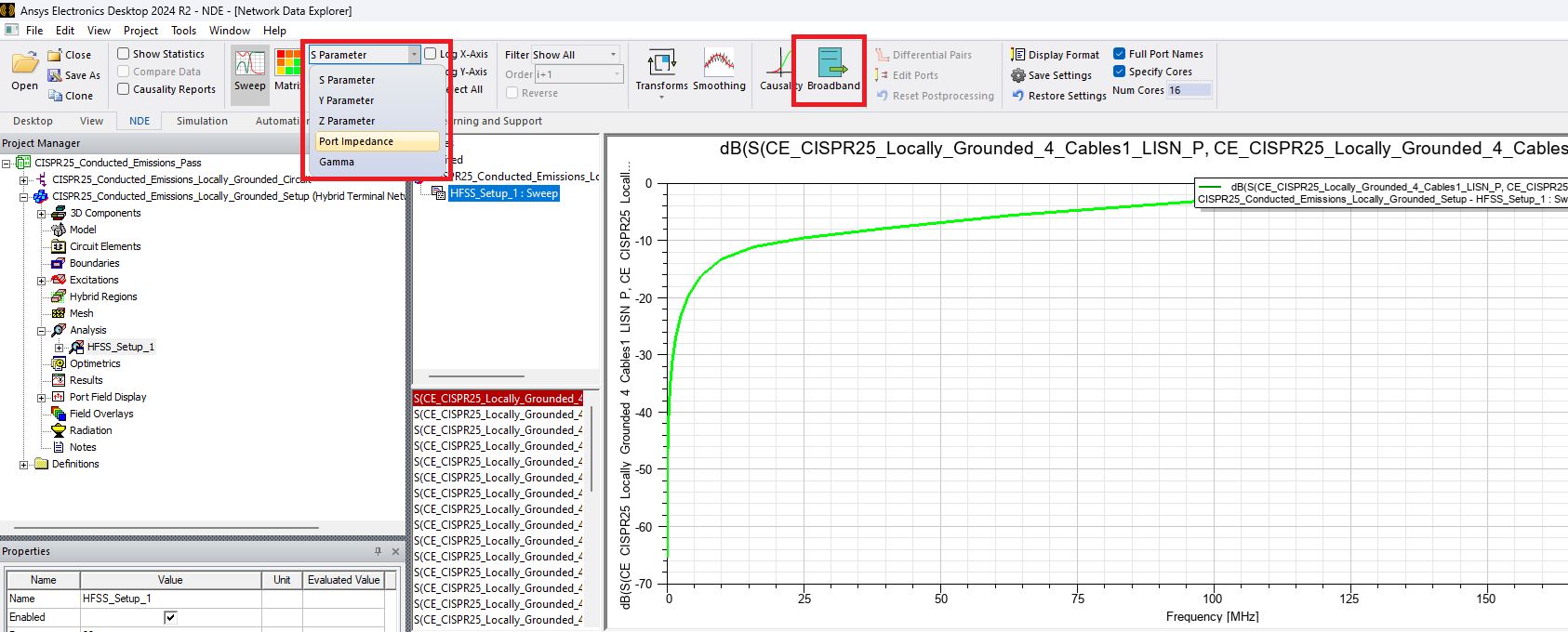This screenshot has height=632, width=1568.
Task: Tick the Reverse checkbox
Action: pyautogui.click(x=512, y=93)
